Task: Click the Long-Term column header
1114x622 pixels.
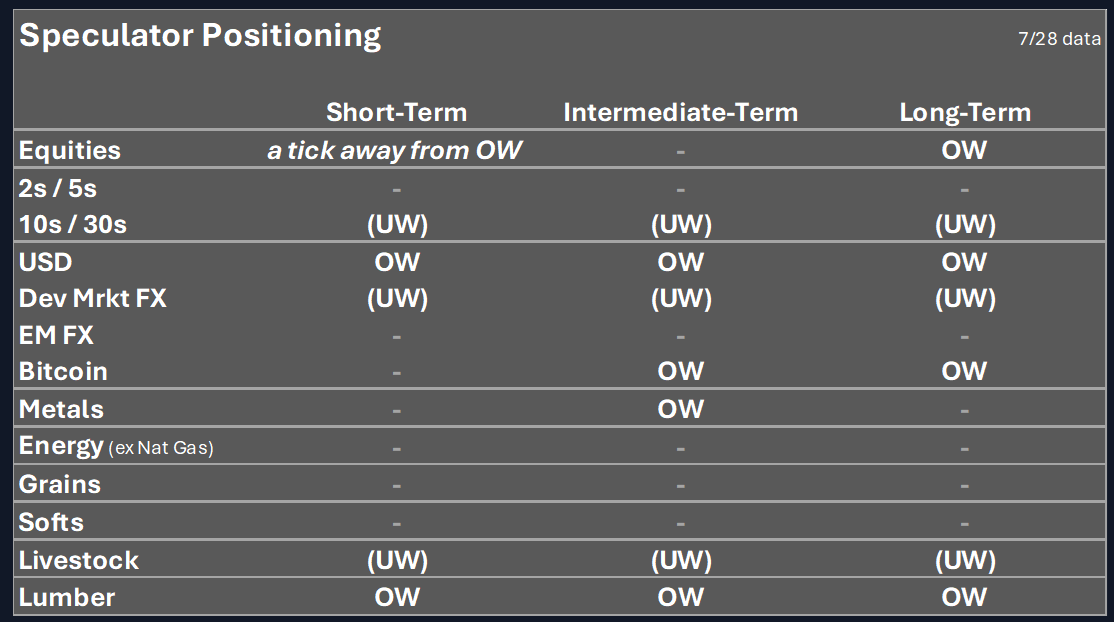Action: (965, 112)
